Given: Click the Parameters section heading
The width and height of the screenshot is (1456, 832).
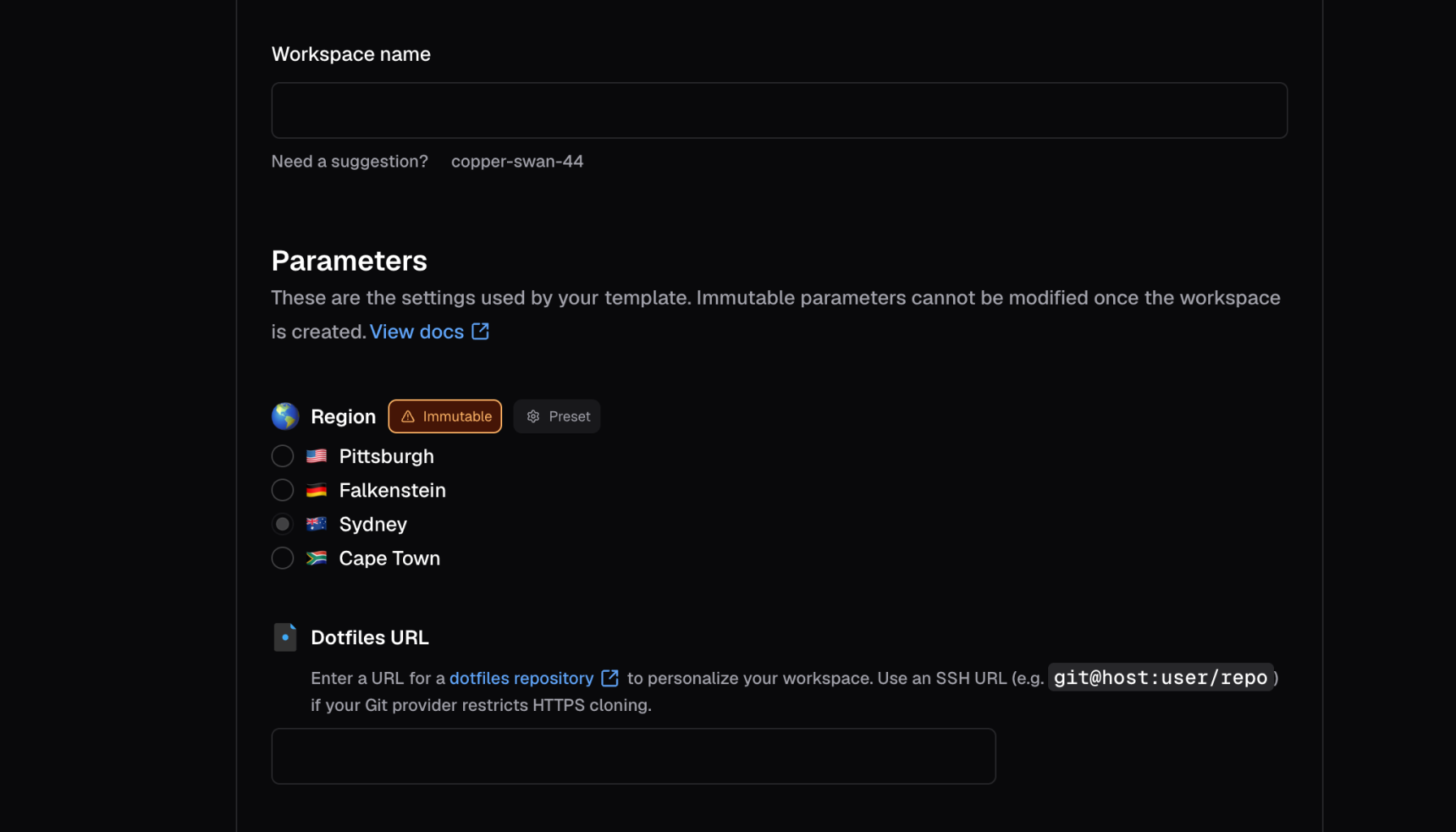Looking at the screenshot, I should coord(349,261).
